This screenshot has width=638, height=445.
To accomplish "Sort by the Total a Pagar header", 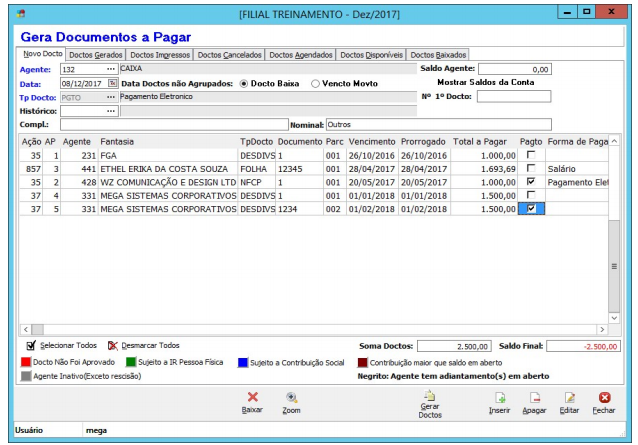I will click(480, 142).
